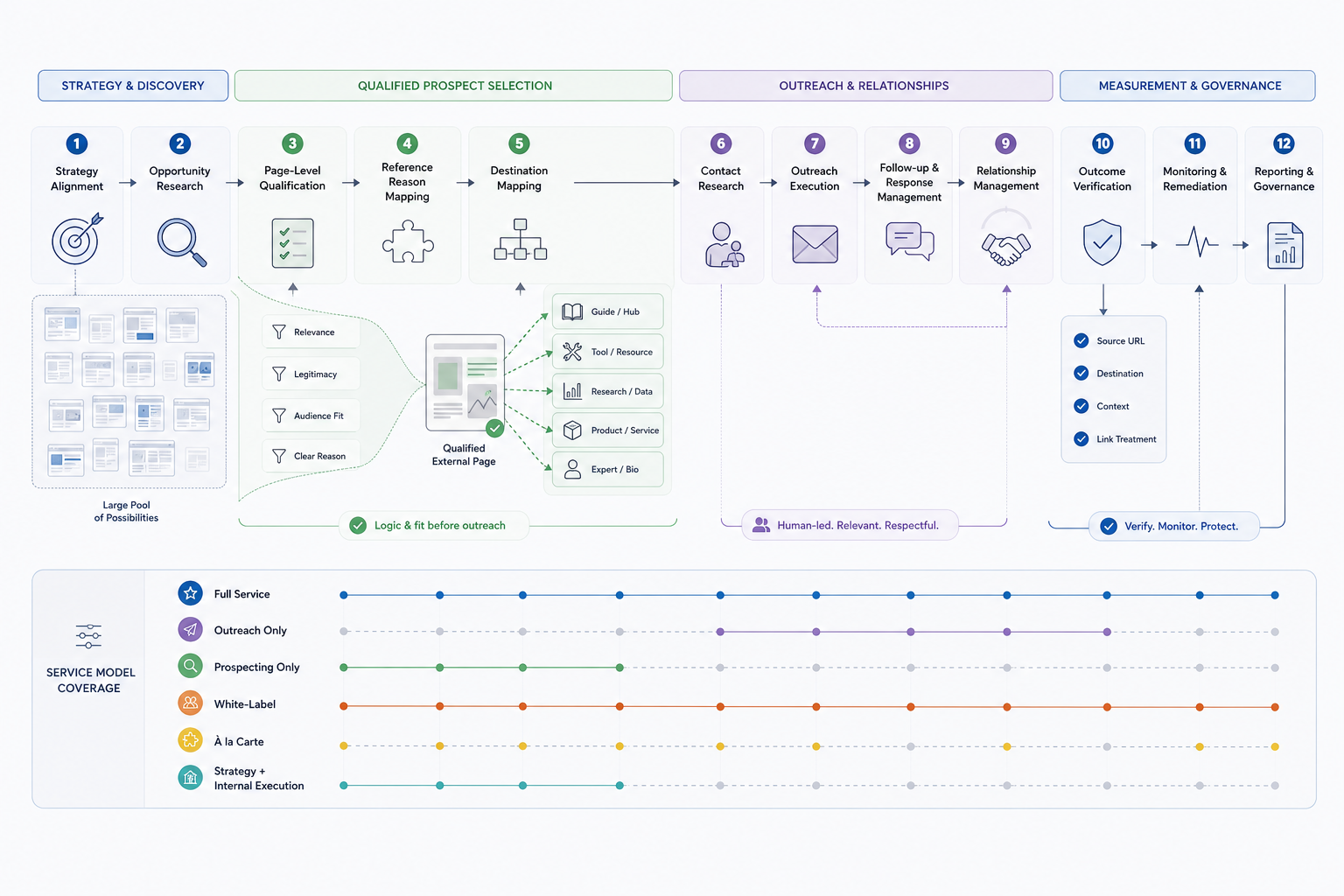Viewport: 1344px width, 896px height.
Task: Select the Monitoring & Remediation pulse icon
Action: point(1196,241)
